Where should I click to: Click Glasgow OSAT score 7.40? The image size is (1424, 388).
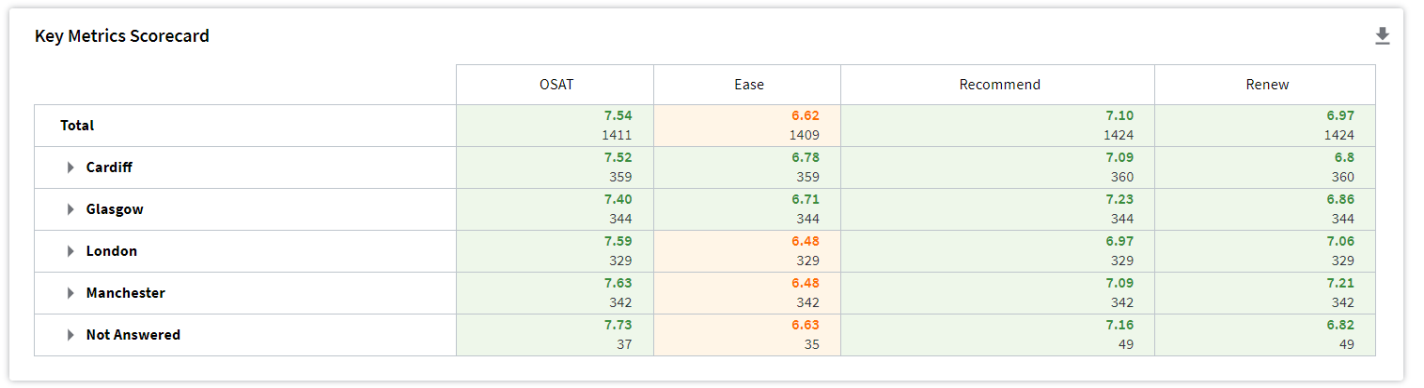point(618,200)
